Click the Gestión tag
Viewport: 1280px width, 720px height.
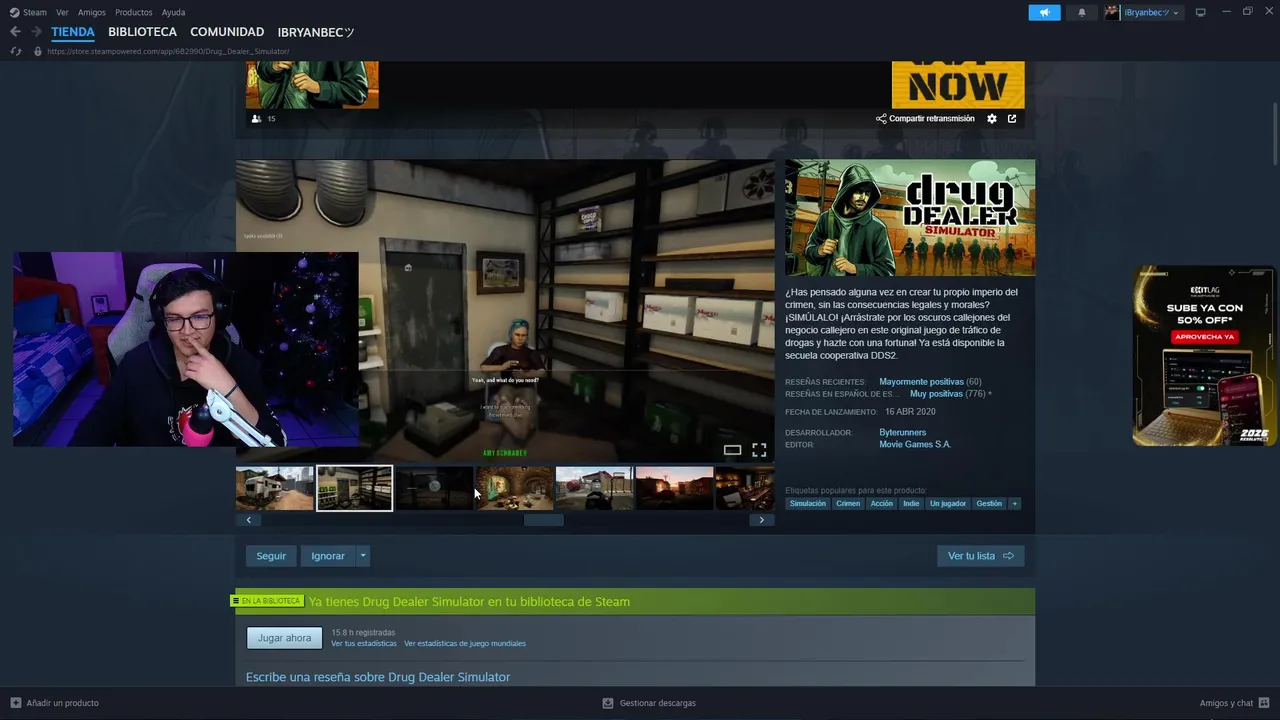pos(989,503)
